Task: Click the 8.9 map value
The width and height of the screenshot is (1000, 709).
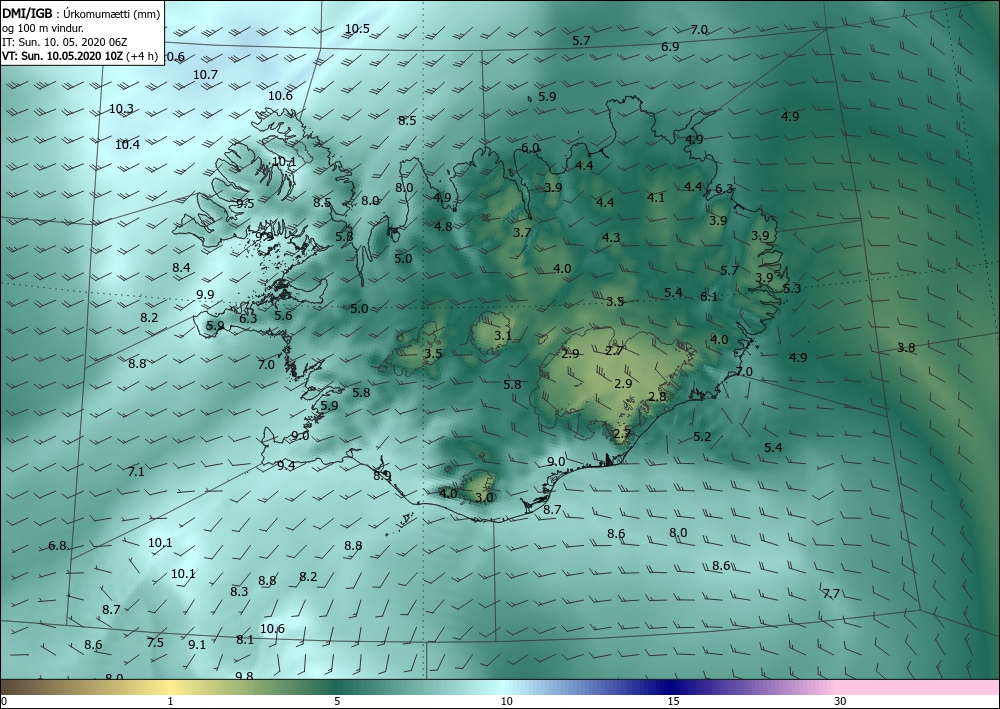Action: click(x=382, y=476)
